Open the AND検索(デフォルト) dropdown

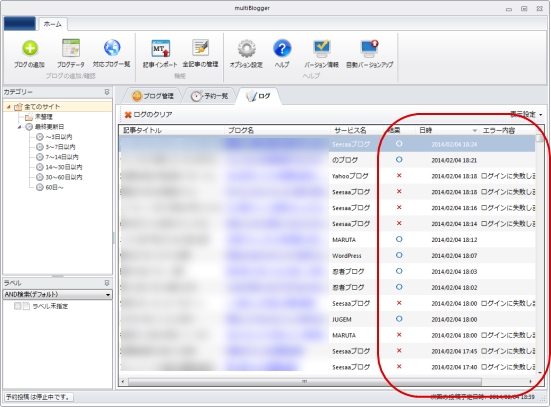click(x=58, y=295)
